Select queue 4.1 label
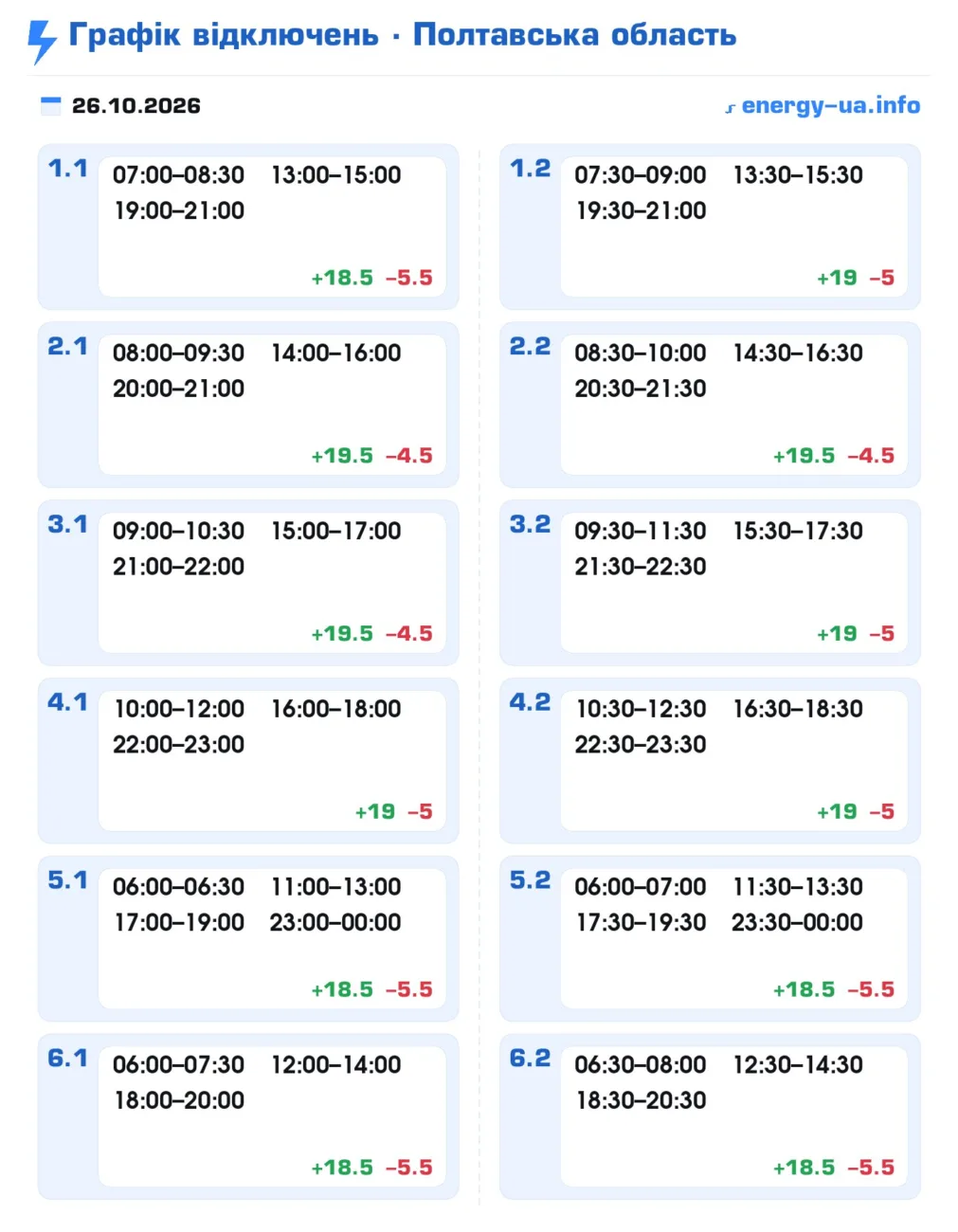Screen dimensions: 958x1232 (67, 703)
